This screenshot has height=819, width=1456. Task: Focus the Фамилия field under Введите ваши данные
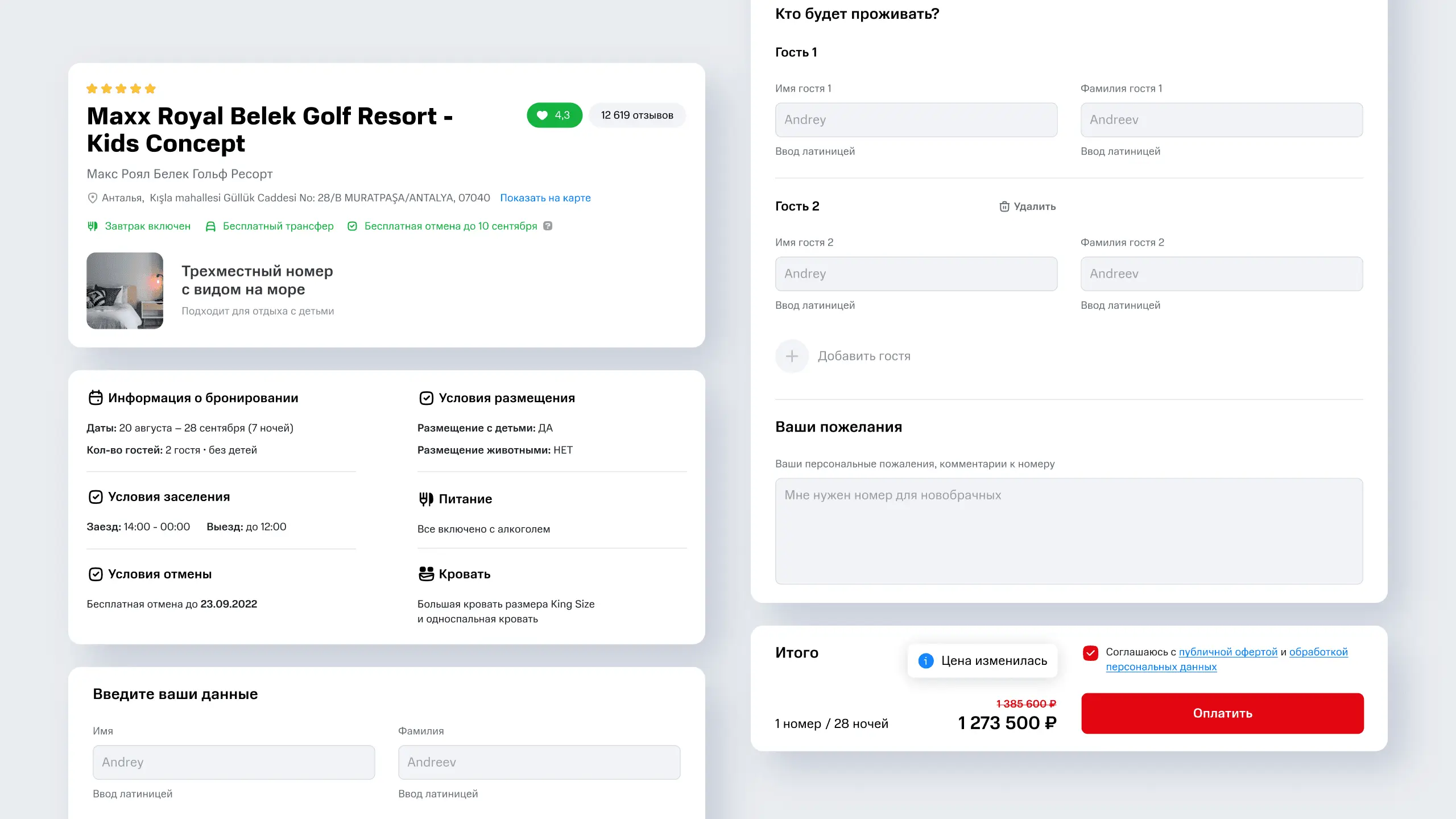539,762
